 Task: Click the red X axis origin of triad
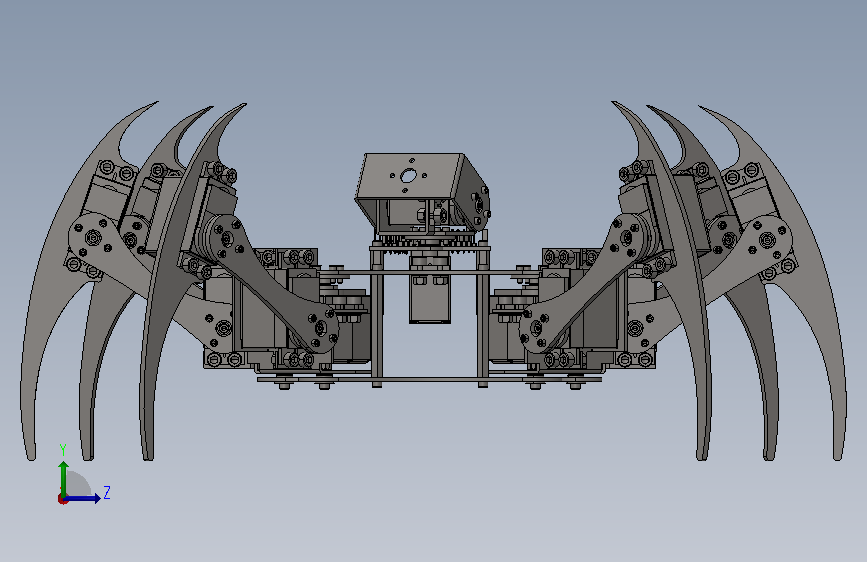pos(62,499)
